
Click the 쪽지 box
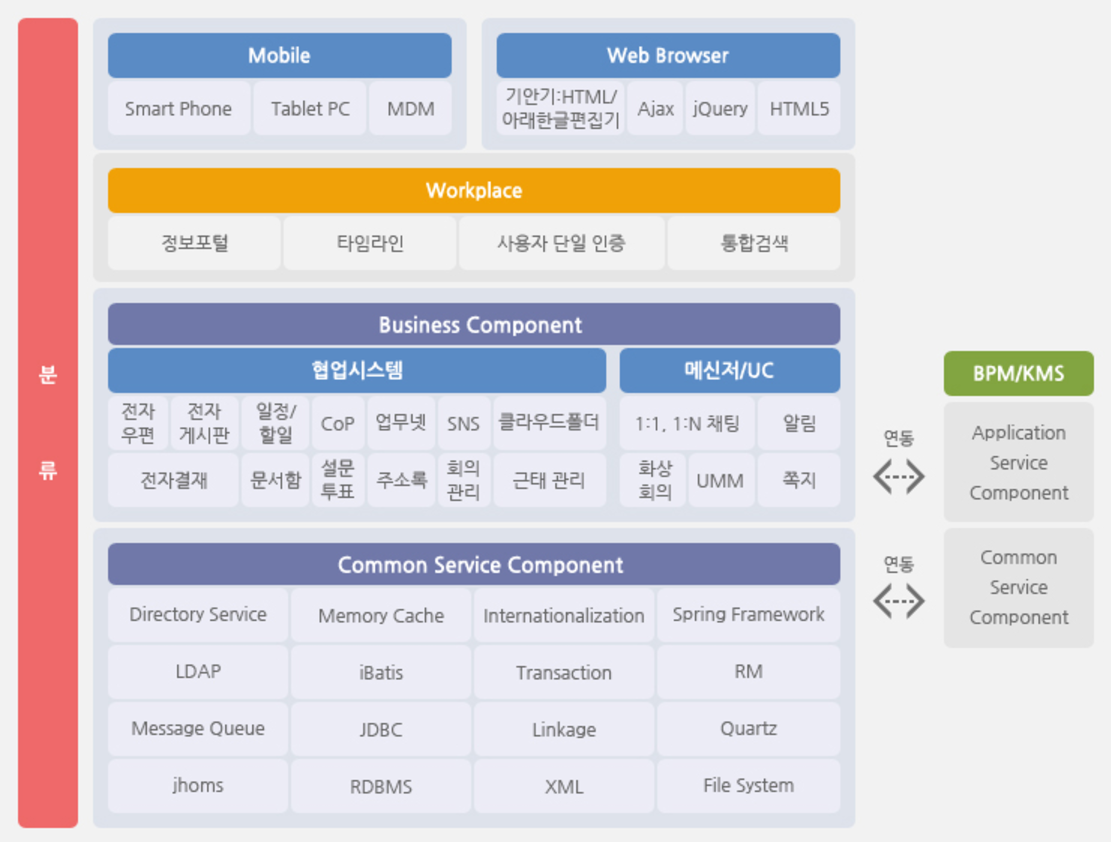coord(799,480)
